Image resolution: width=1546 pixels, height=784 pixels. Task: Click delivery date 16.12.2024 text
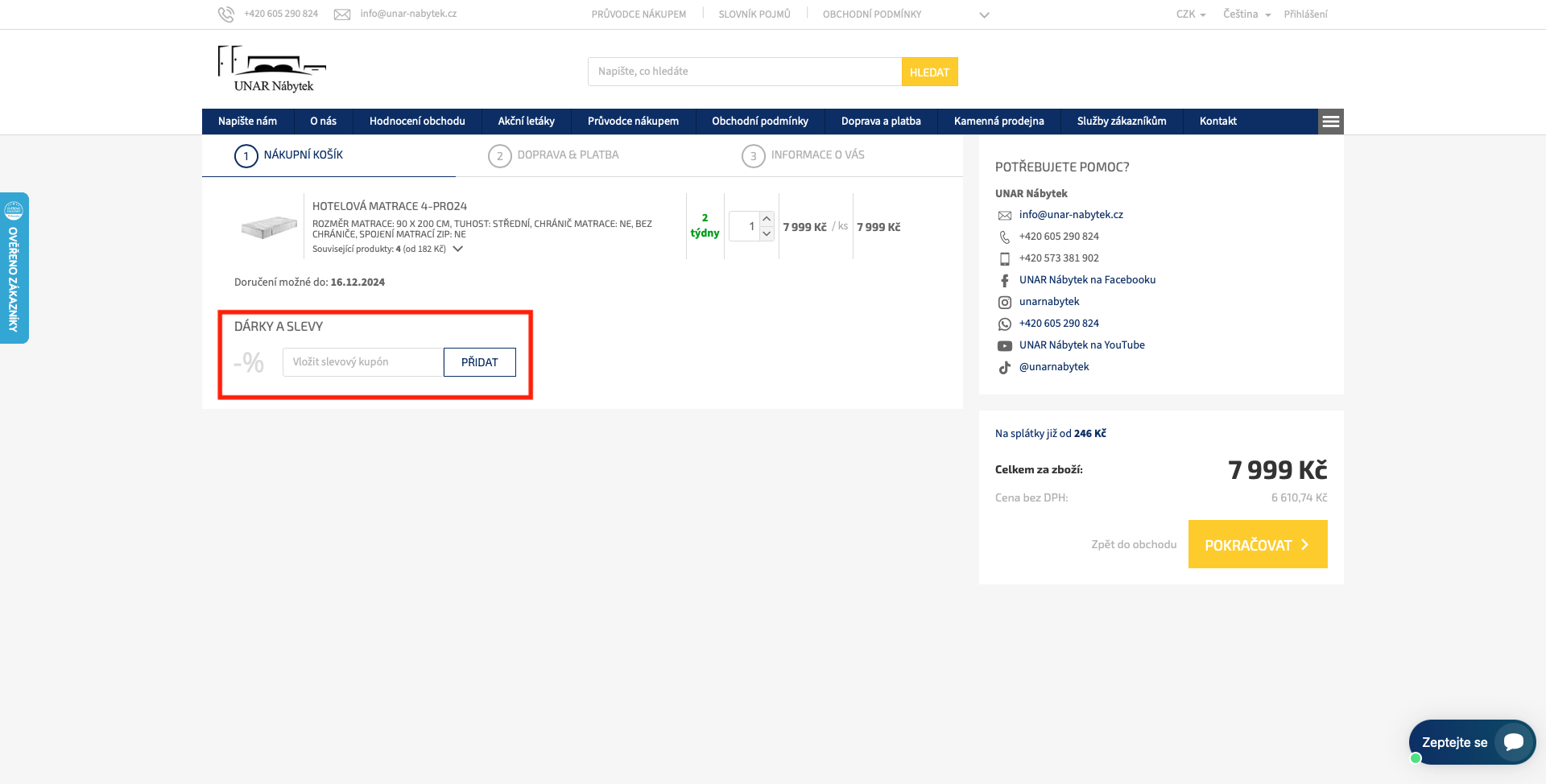pos(358,283)
